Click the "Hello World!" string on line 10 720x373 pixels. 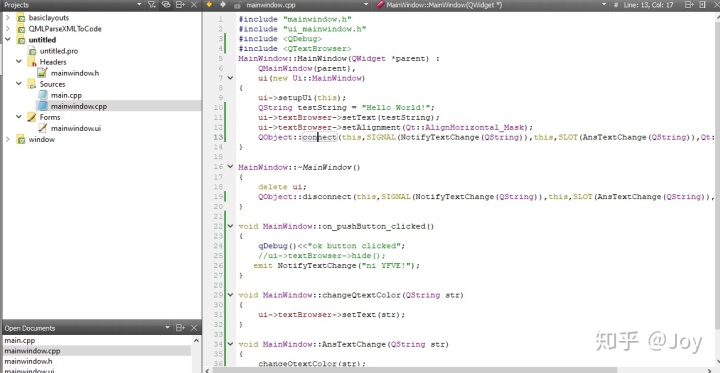tap(395, 107)
